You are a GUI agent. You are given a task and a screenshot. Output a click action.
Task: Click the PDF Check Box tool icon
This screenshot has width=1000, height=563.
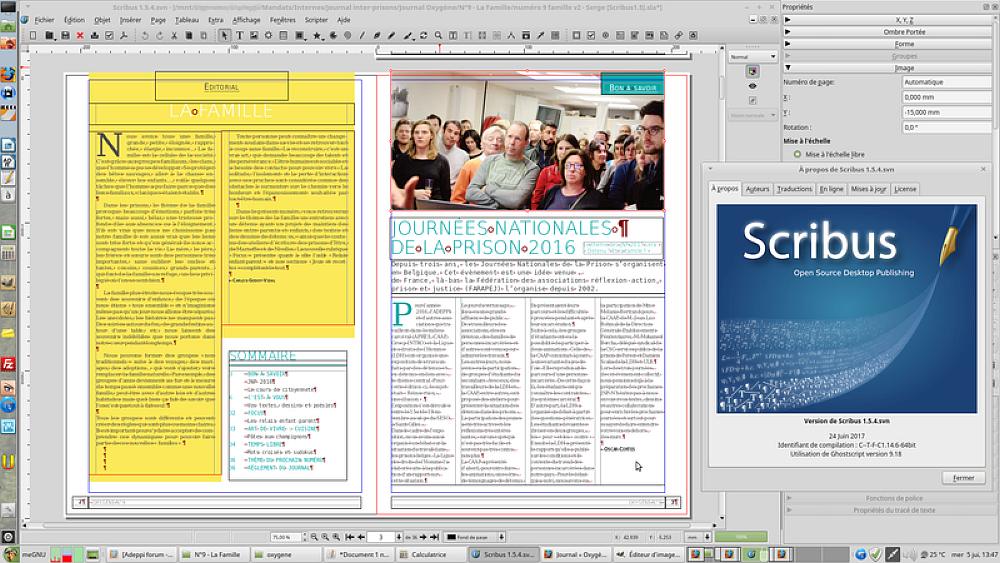pyautogui.click(x=591, y=36)
